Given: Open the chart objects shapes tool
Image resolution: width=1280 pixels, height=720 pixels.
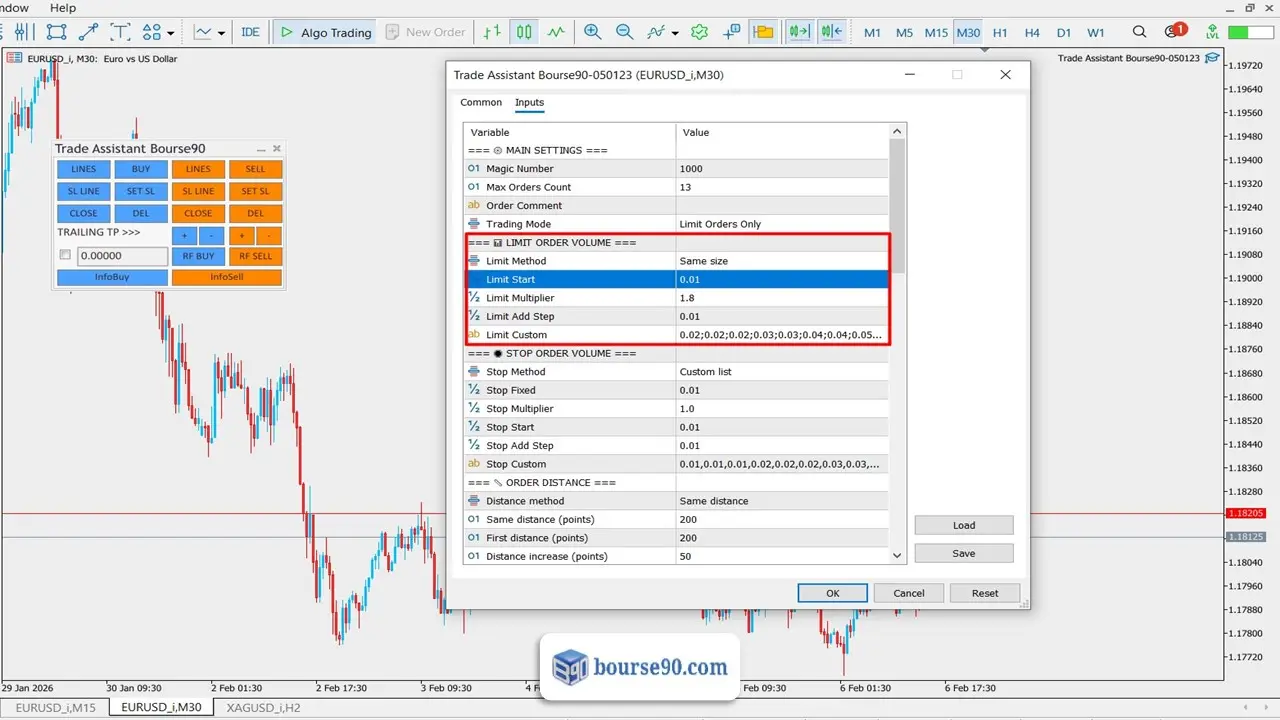Looking at the screenshot, I should coord(152,32).
